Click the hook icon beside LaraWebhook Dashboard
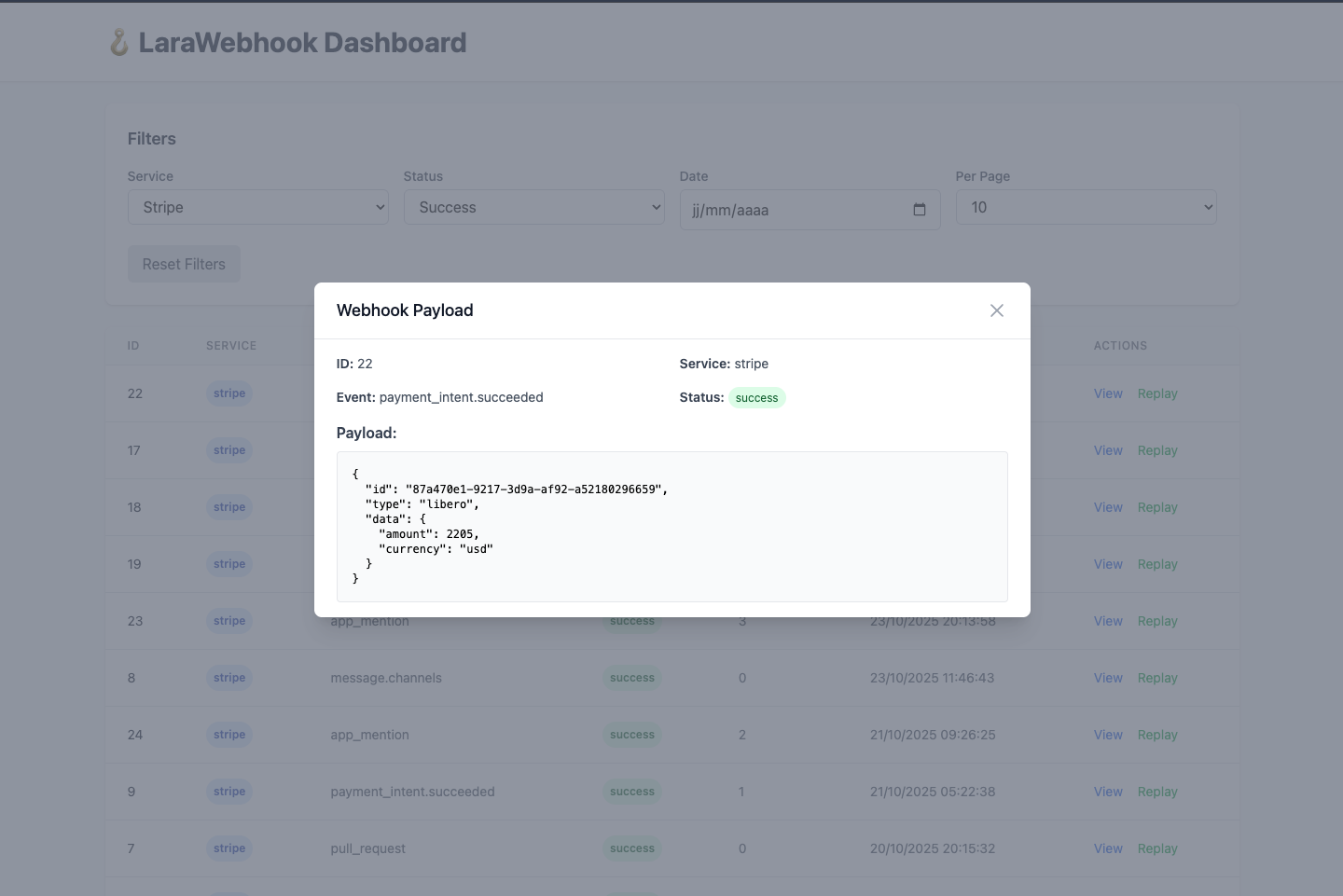The height and width of the screenshot is (896, 1343). (x=119, y=42)
